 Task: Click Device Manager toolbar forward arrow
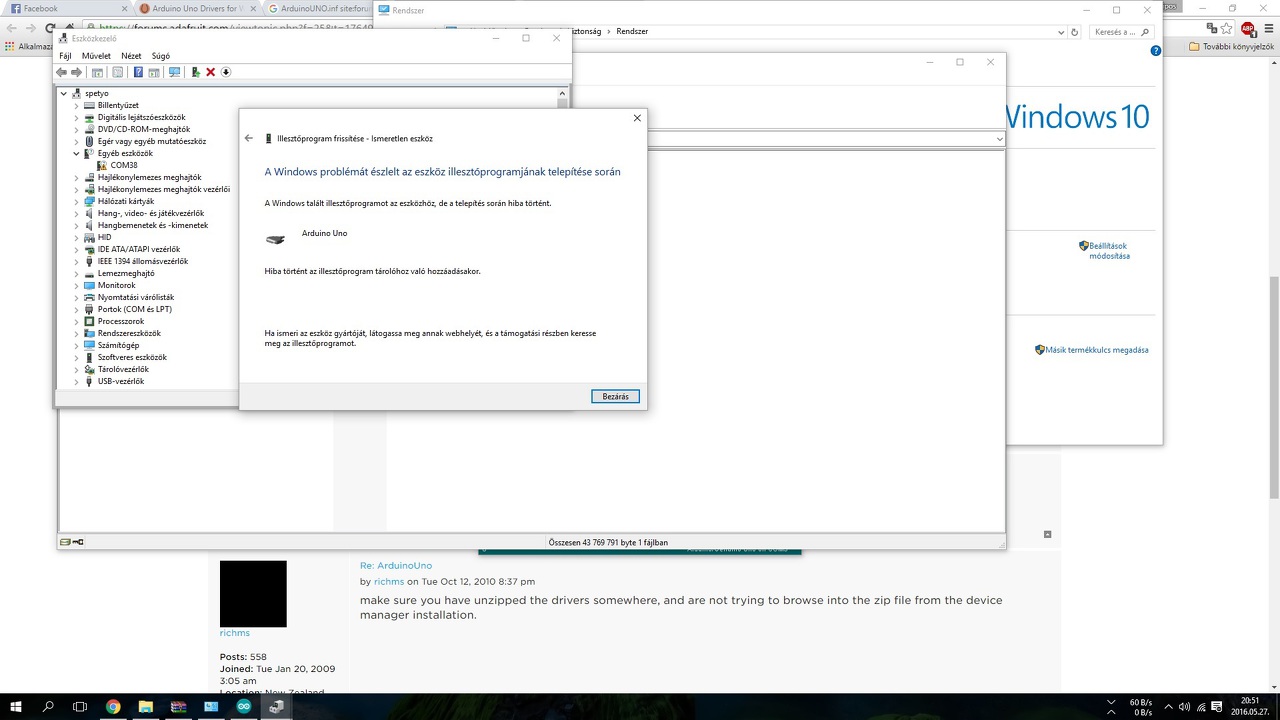[x=76, y=72]
